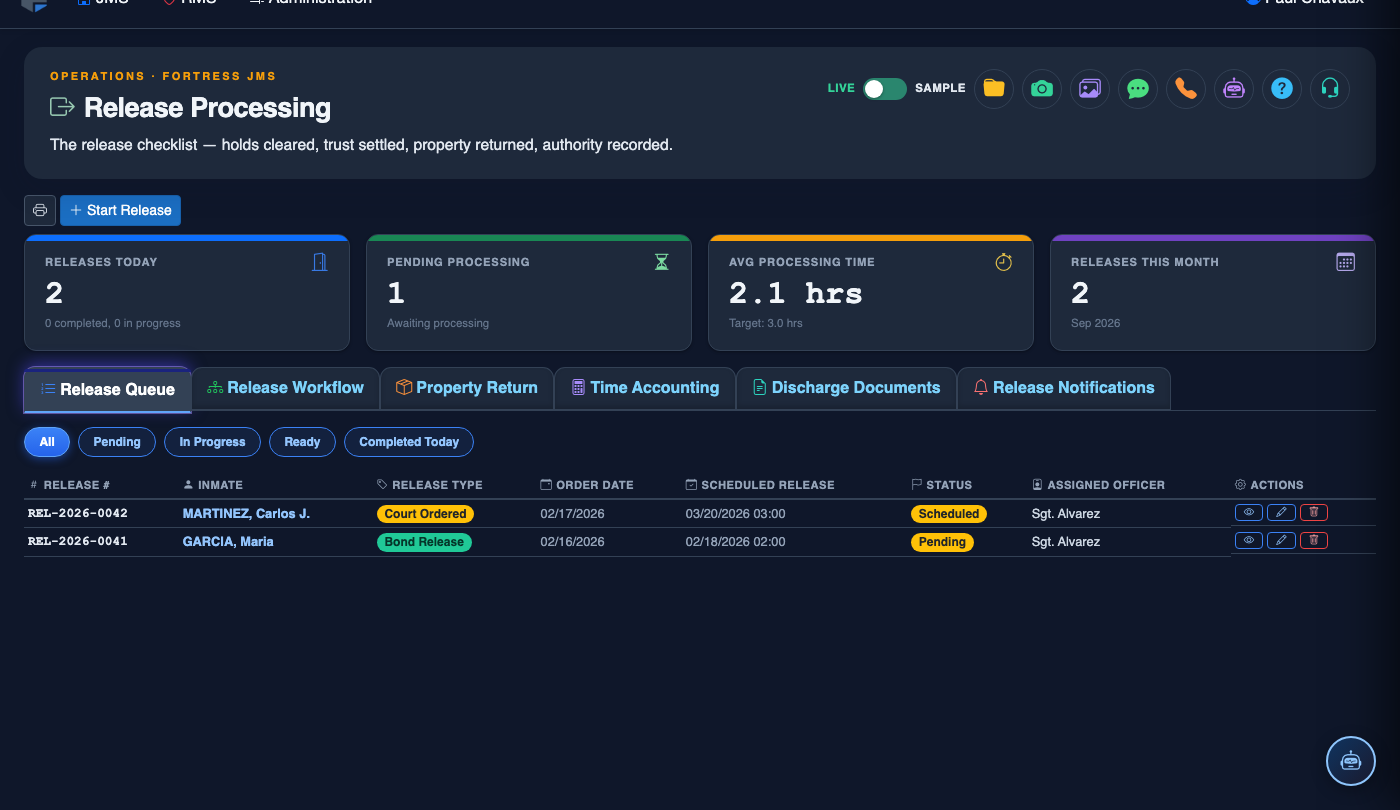The height and width of the screenshot is (810, 1400).
Task: Click the Start Release button
Action: pos(120,210)
